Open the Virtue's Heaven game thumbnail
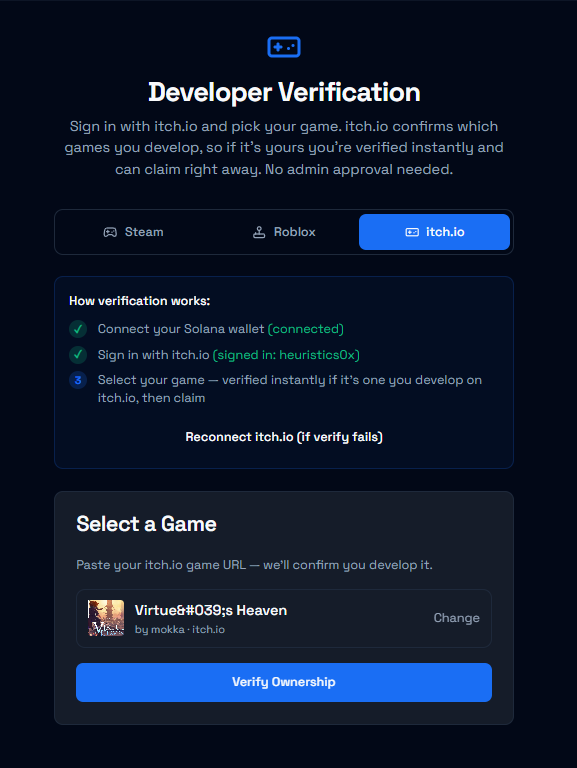This screenshot has width=577, height=768. tap(106, 618)
